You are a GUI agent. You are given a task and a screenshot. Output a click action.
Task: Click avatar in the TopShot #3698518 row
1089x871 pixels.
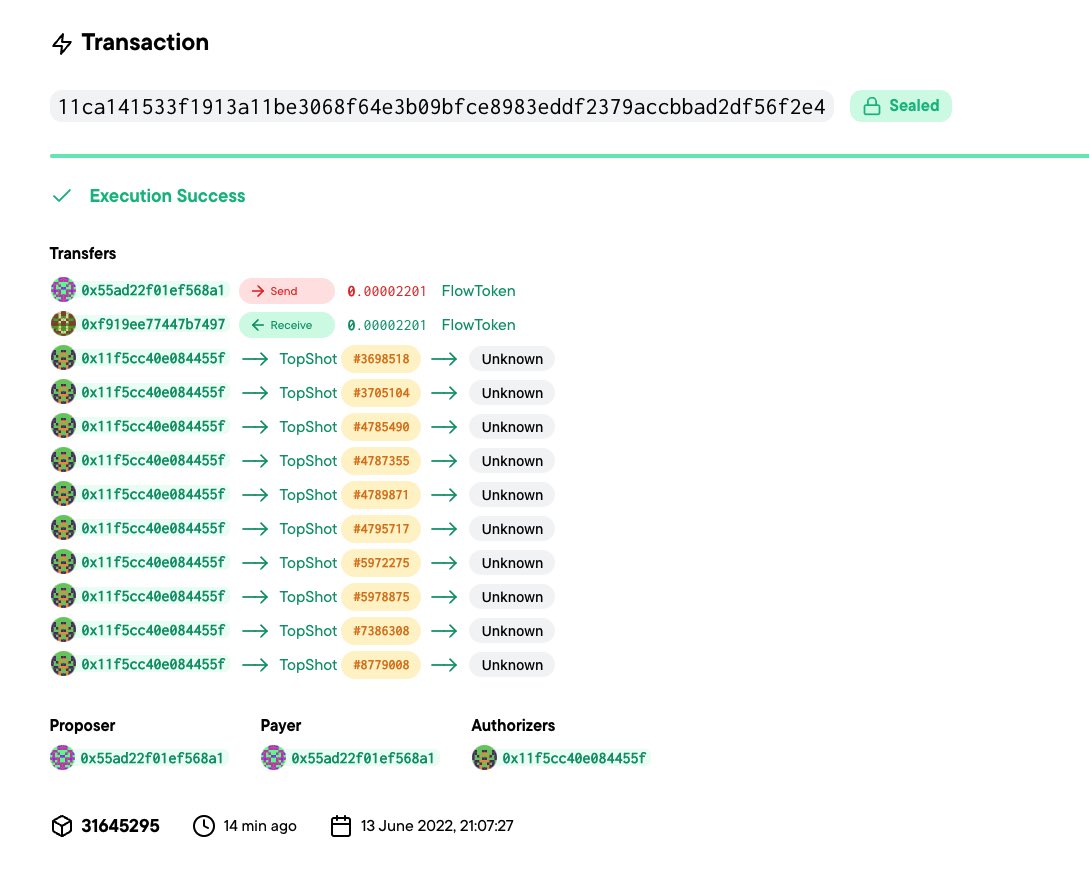click(63, 358)
